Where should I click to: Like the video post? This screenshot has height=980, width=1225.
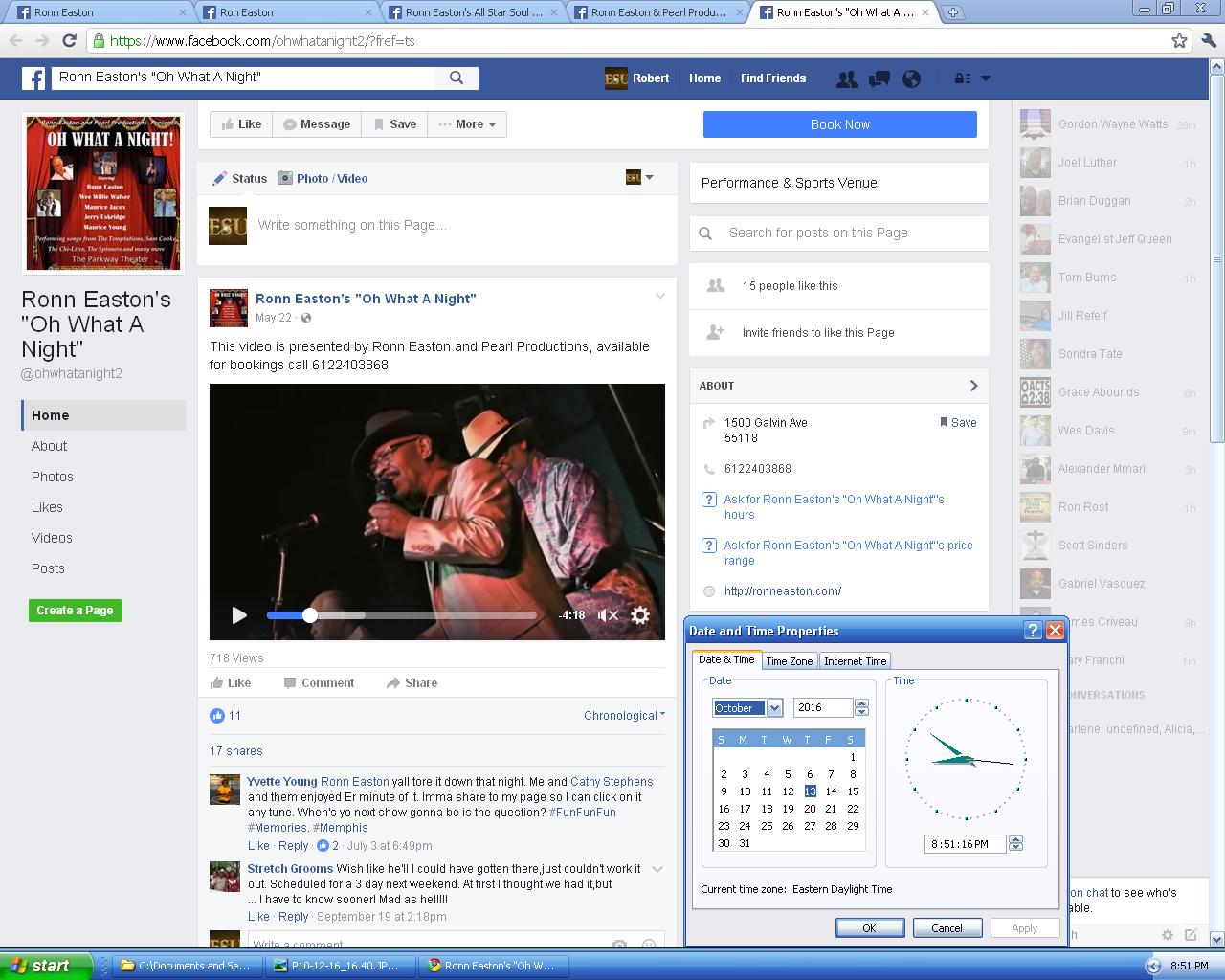[x=231, y=683]
